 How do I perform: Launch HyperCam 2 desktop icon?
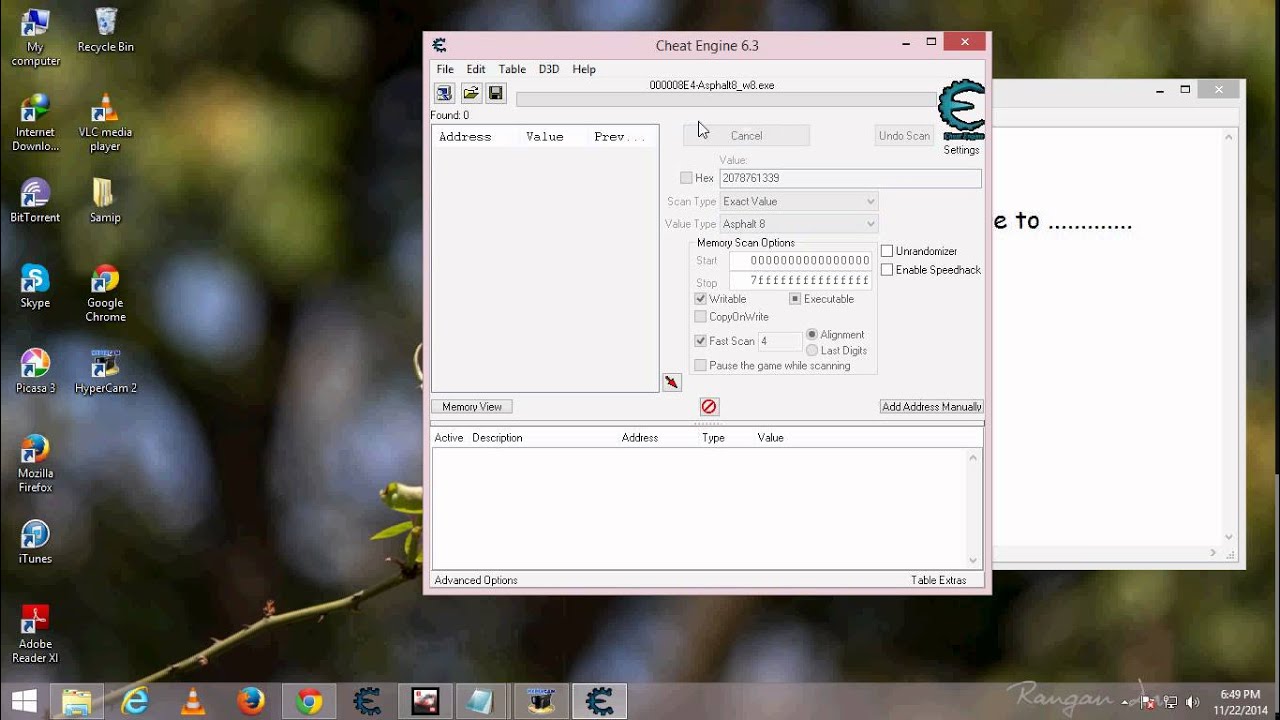[105, 372]
